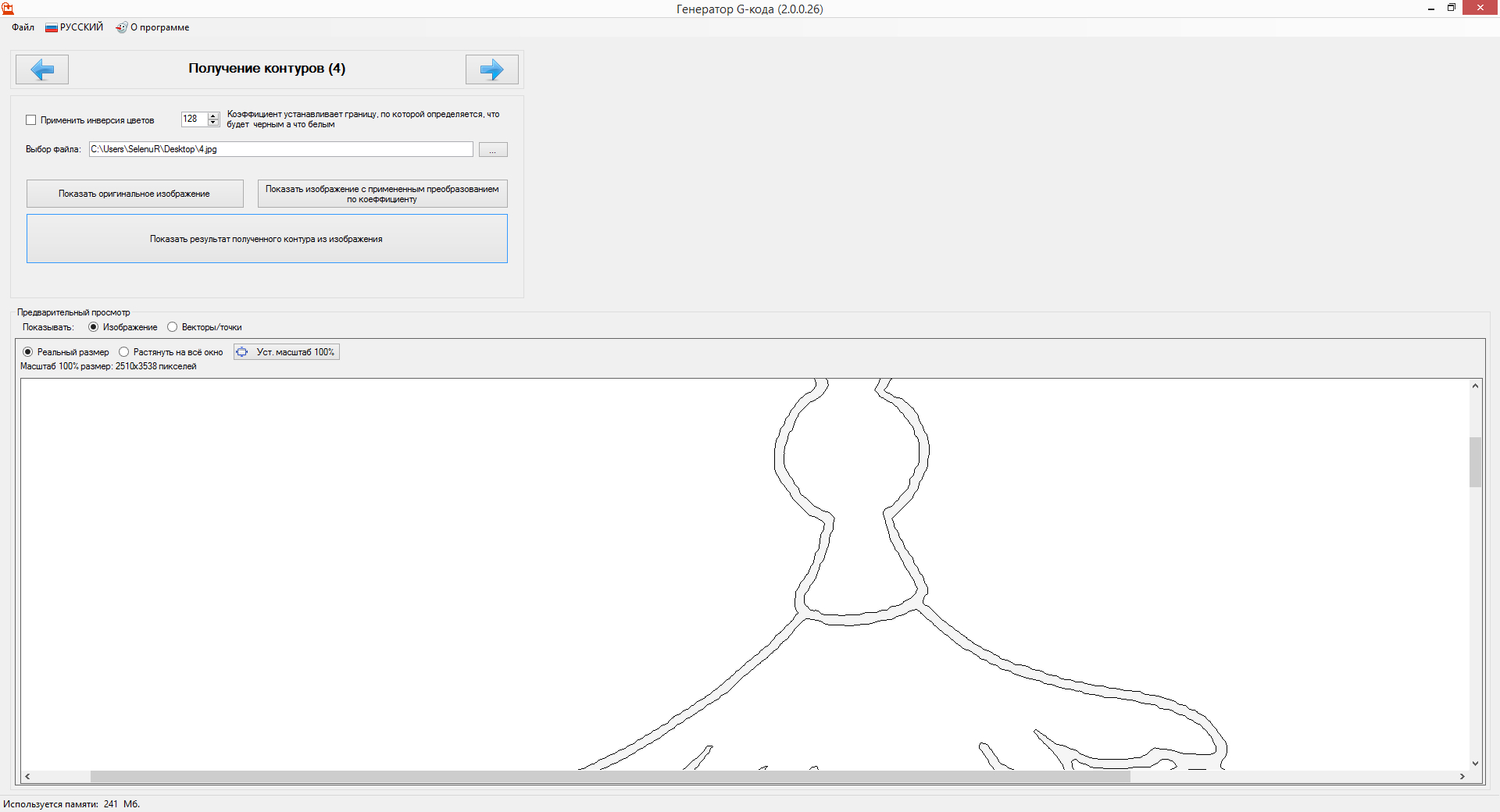Select the Растянуть на всё окно option
Screen dimensions: 1500x812
coord(124,352)
